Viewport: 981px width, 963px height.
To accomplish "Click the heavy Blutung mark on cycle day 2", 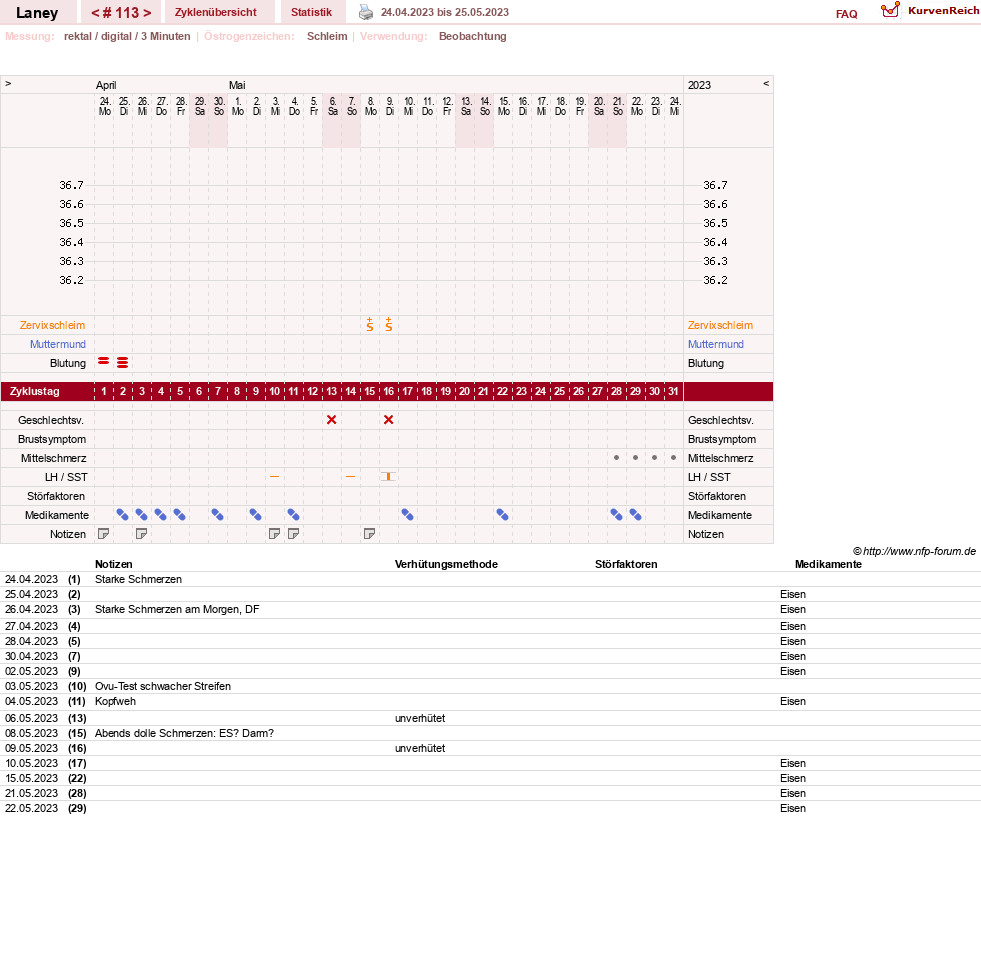I will coord(123,362).
